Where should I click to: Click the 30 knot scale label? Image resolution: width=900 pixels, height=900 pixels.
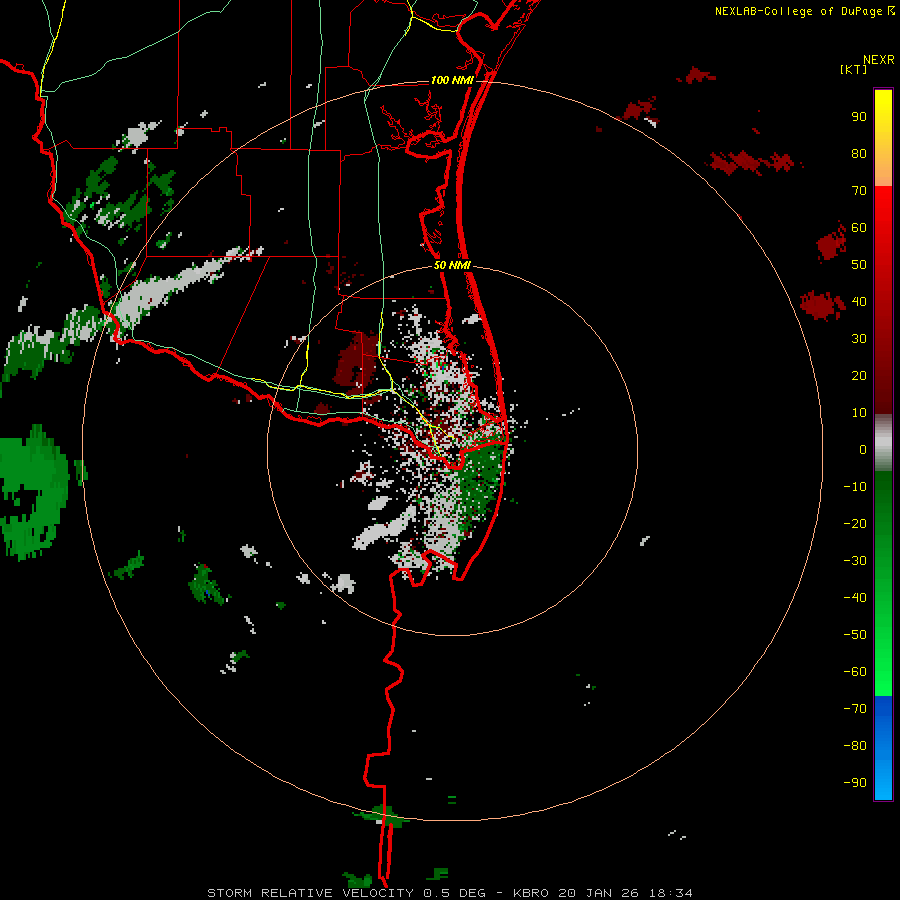pos(859,339)
